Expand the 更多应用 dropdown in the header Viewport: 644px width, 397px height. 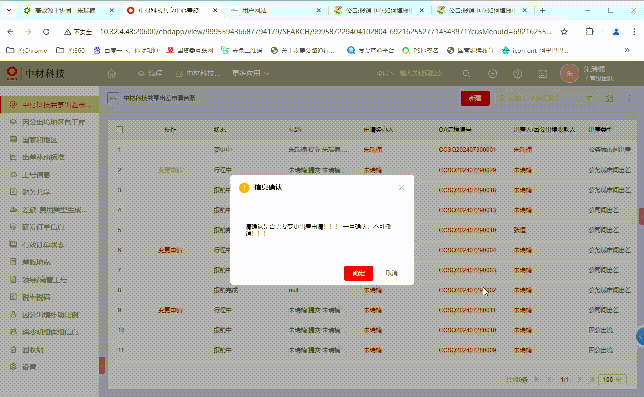click(x=250, y=73)
